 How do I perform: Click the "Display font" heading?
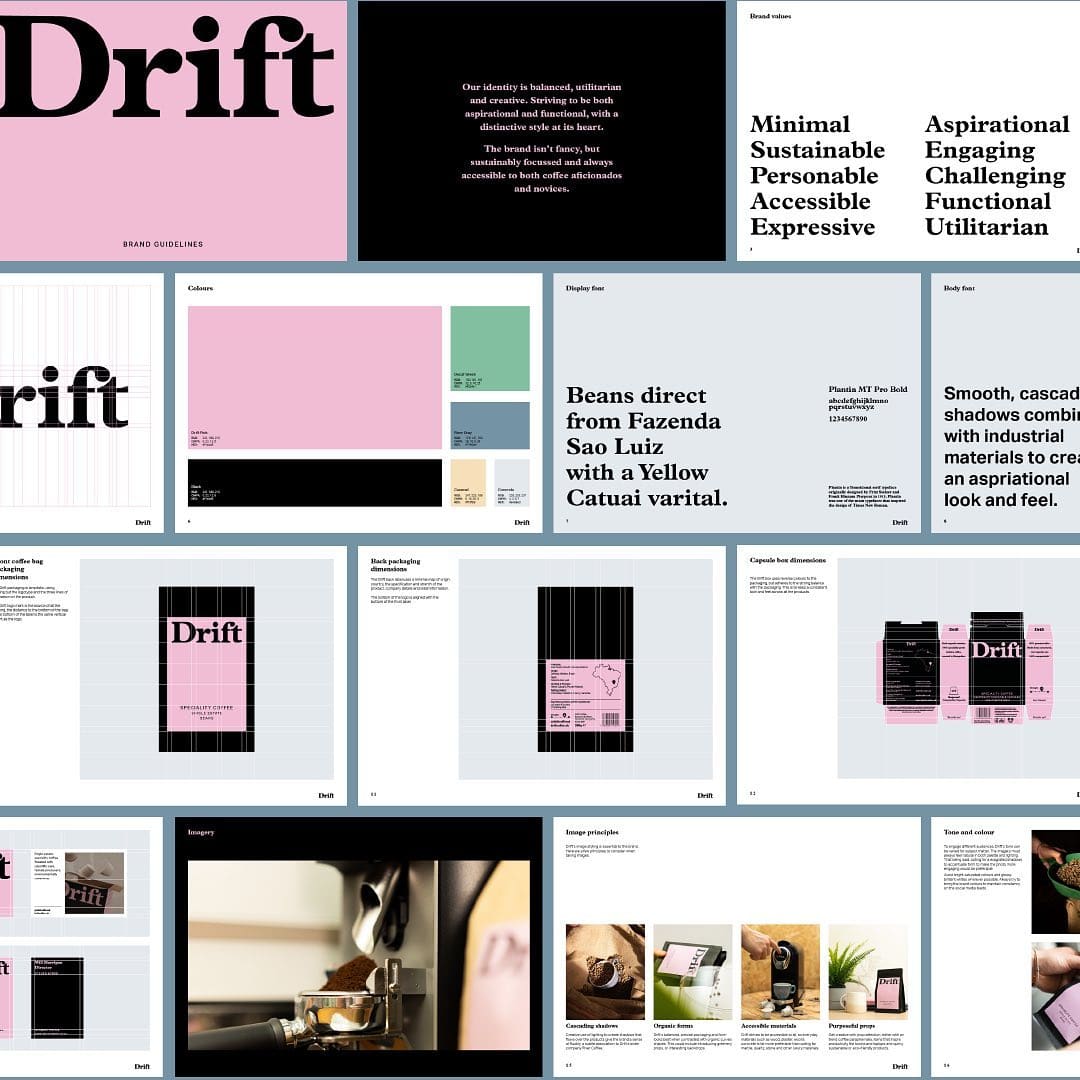pyautogui.click(x=585, y=288)
